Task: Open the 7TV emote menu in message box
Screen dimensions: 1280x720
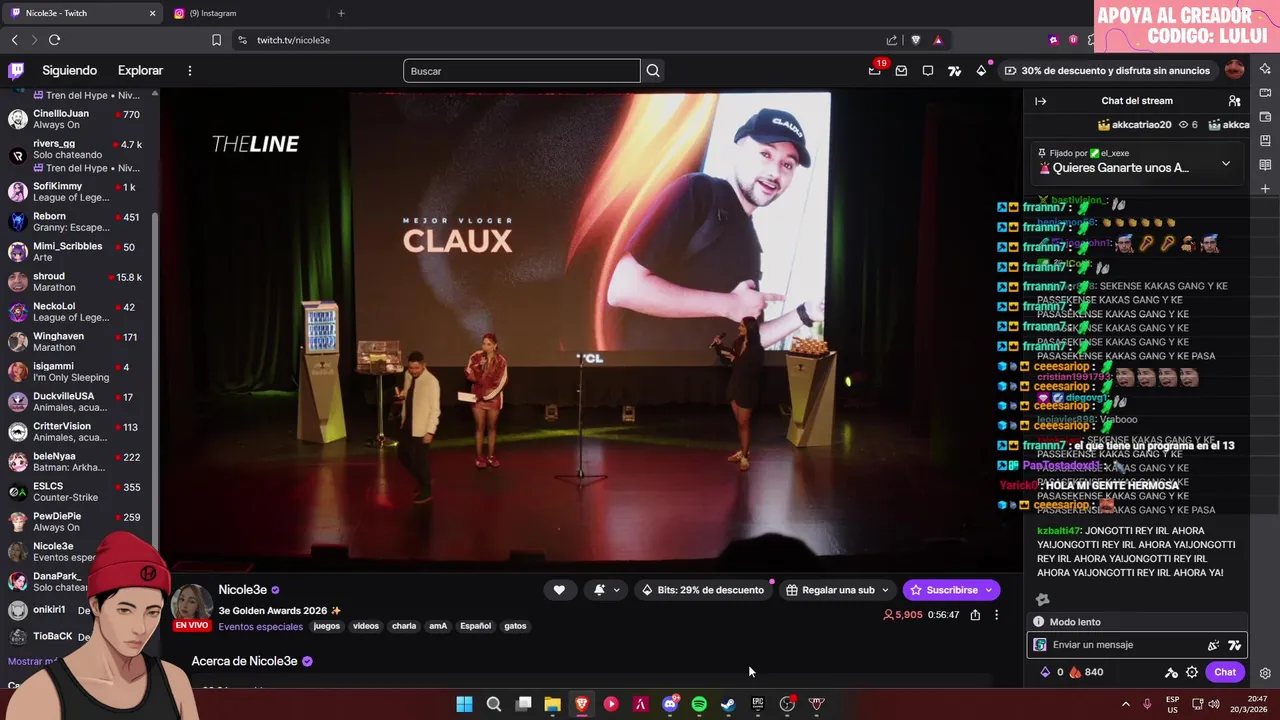Action: (1234, 645)
